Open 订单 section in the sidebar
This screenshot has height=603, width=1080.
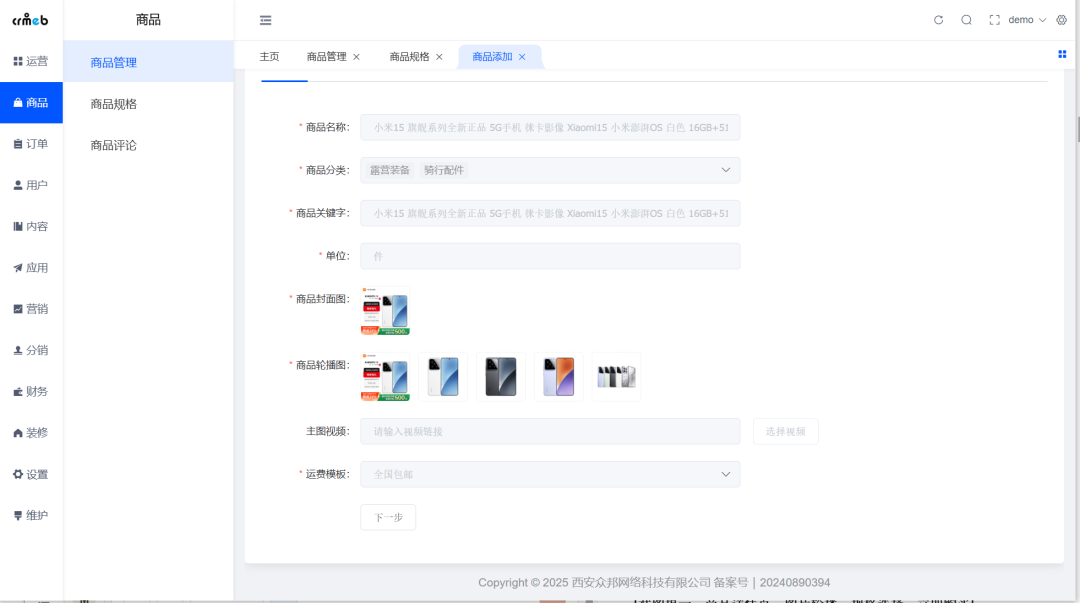click(31, 144)
